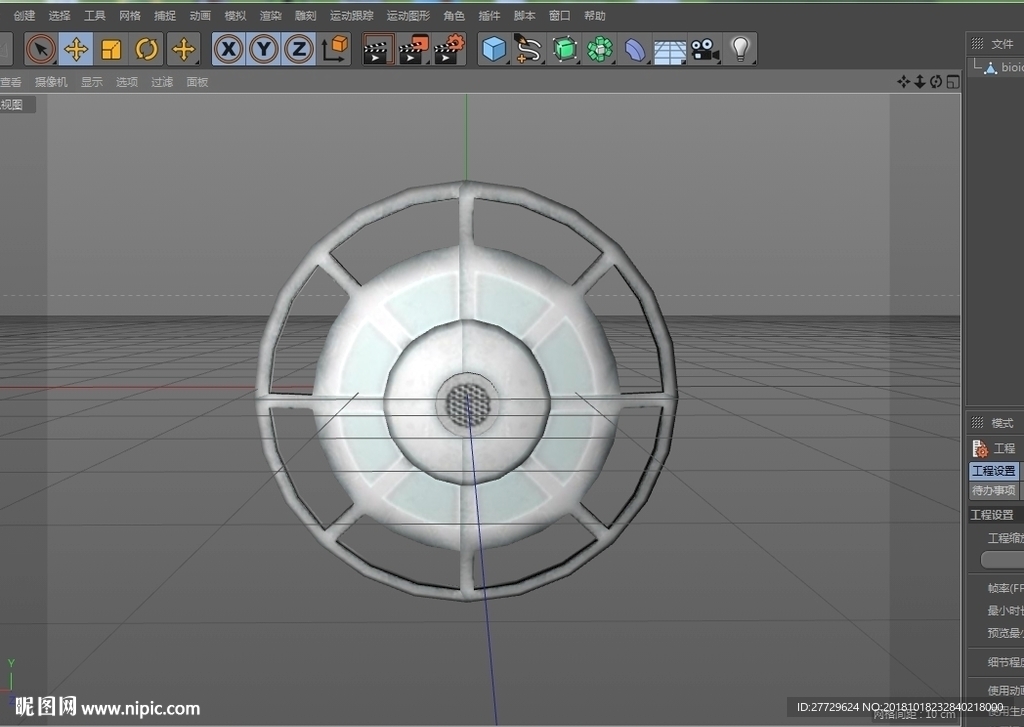Open render settings clapperboard with gear
Screen dimensions: 1024x727
pyautogui.click(x=449, y=49)
